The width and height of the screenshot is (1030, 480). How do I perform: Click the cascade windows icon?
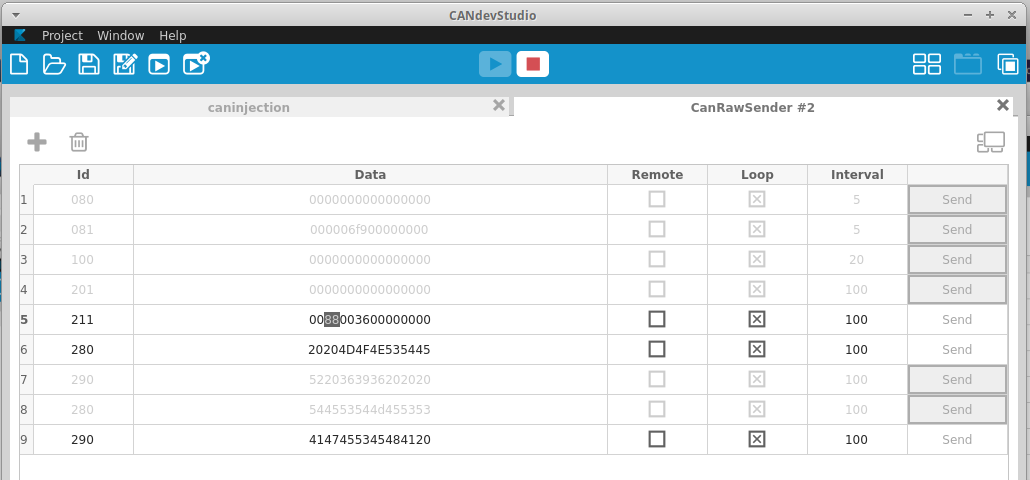click(x=1008, y=64)
